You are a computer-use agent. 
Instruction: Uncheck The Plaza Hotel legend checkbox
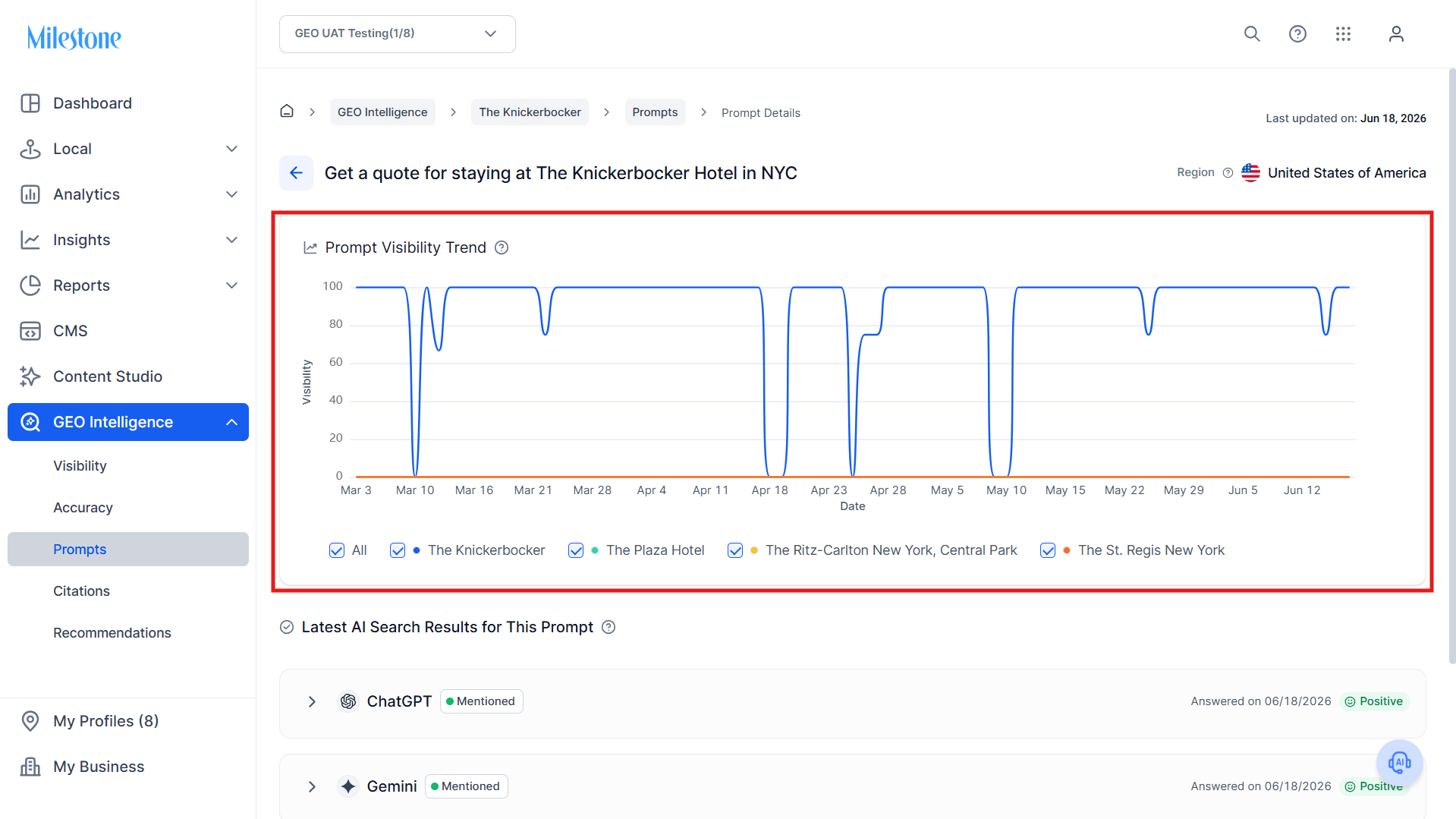(x=576, y=550)
